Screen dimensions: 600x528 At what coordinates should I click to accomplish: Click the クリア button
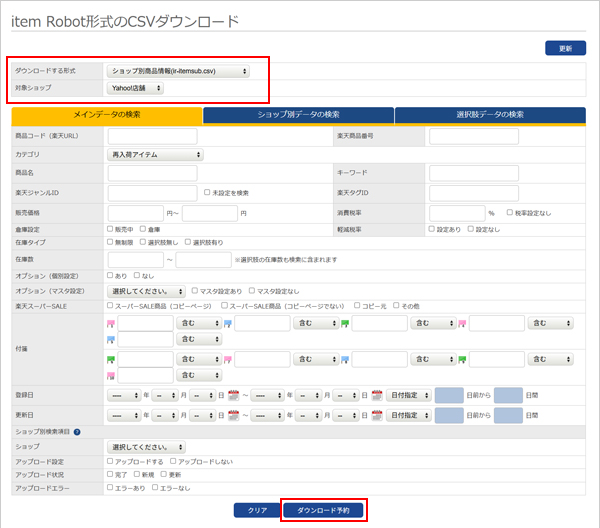(x=258, y=510)
